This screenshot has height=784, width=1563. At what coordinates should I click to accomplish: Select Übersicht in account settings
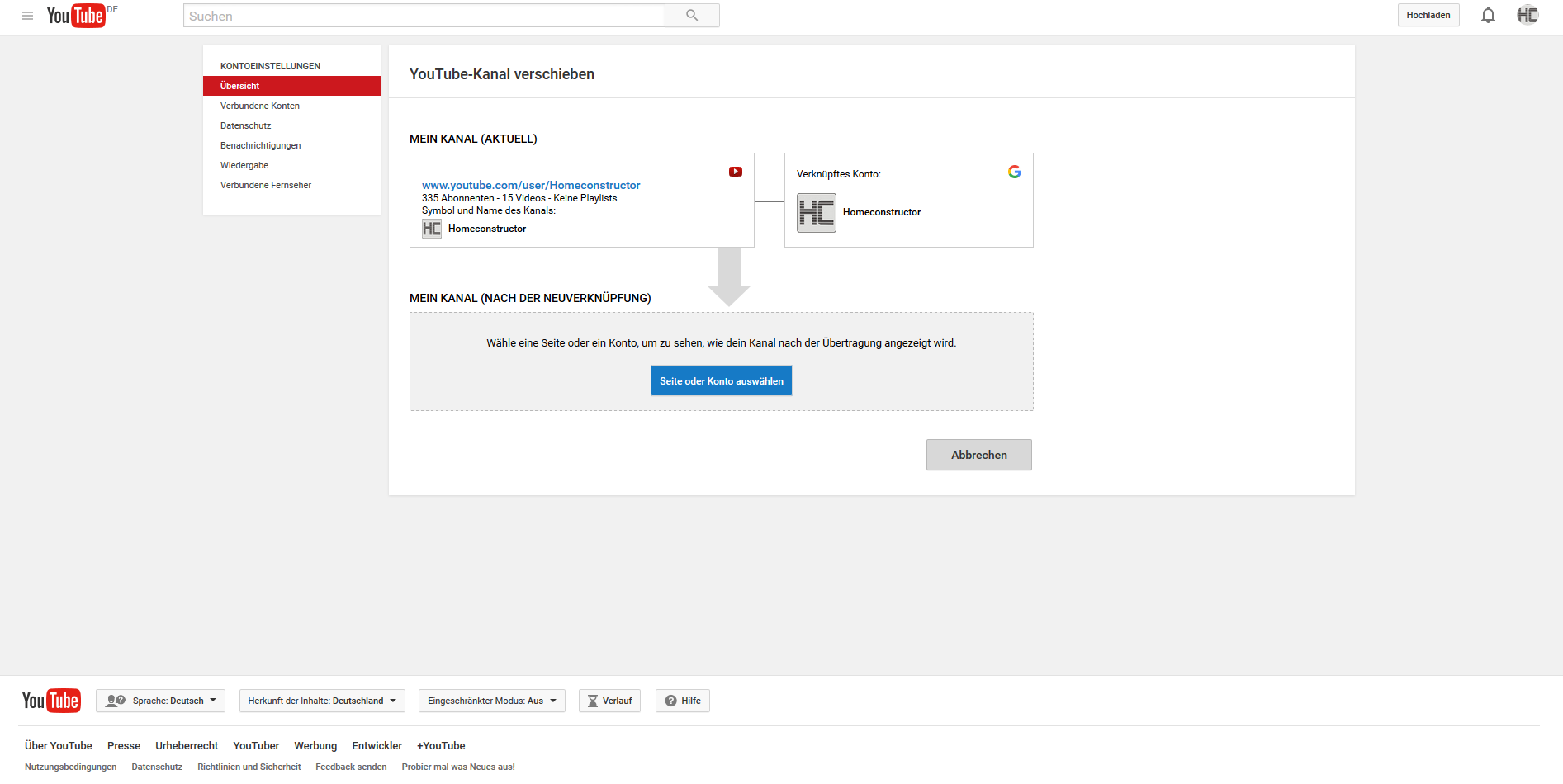click(291, 86)
